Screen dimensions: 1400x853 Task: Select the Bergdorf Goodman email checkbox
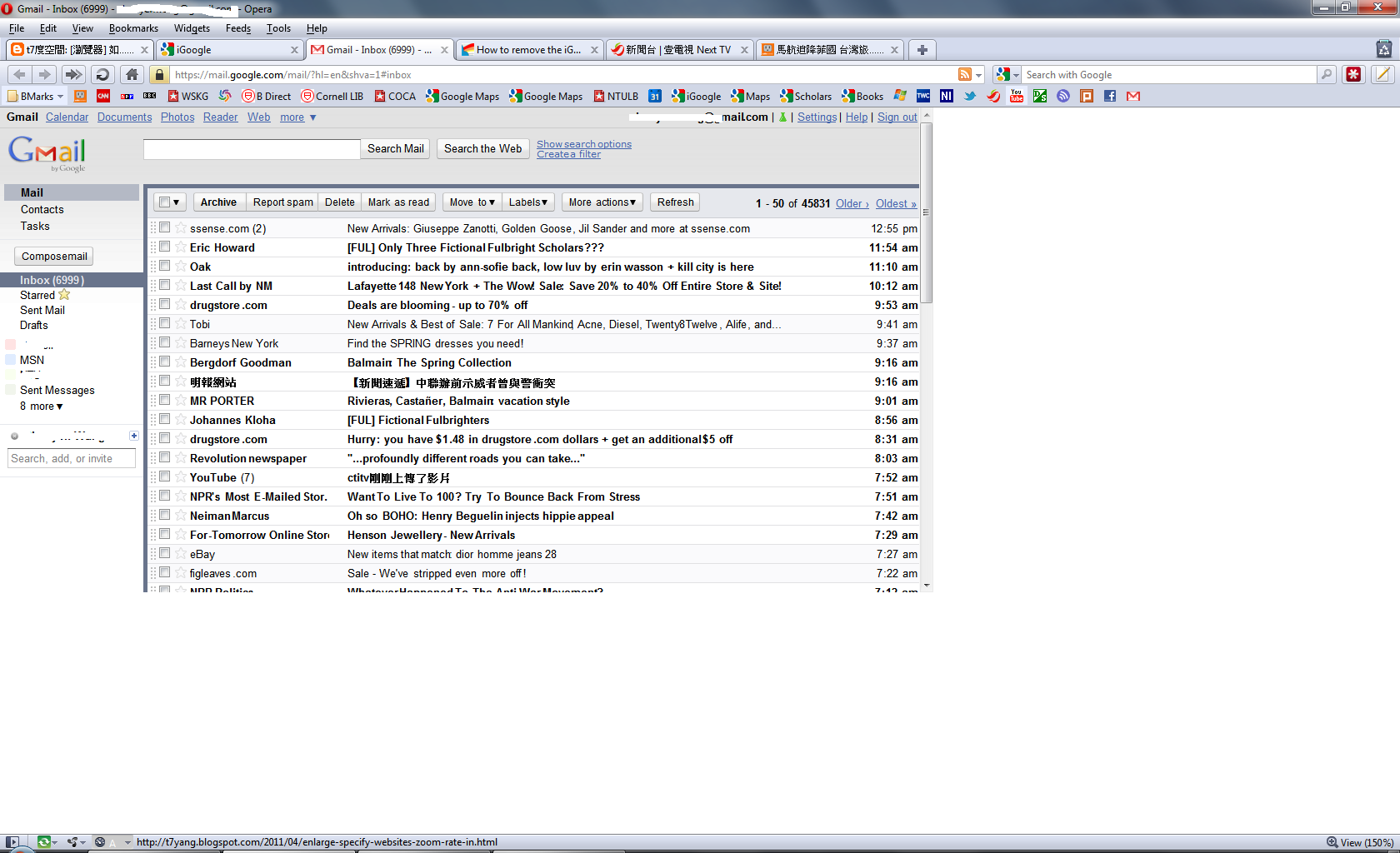165,362
